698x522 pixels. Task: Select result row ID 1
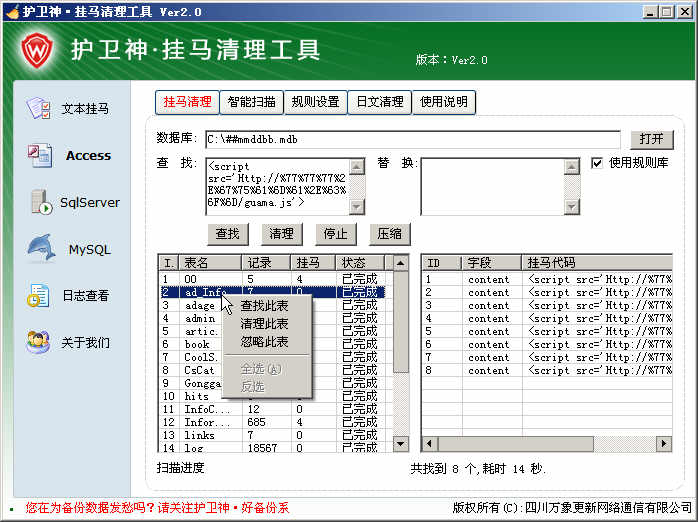coord(547,279)
